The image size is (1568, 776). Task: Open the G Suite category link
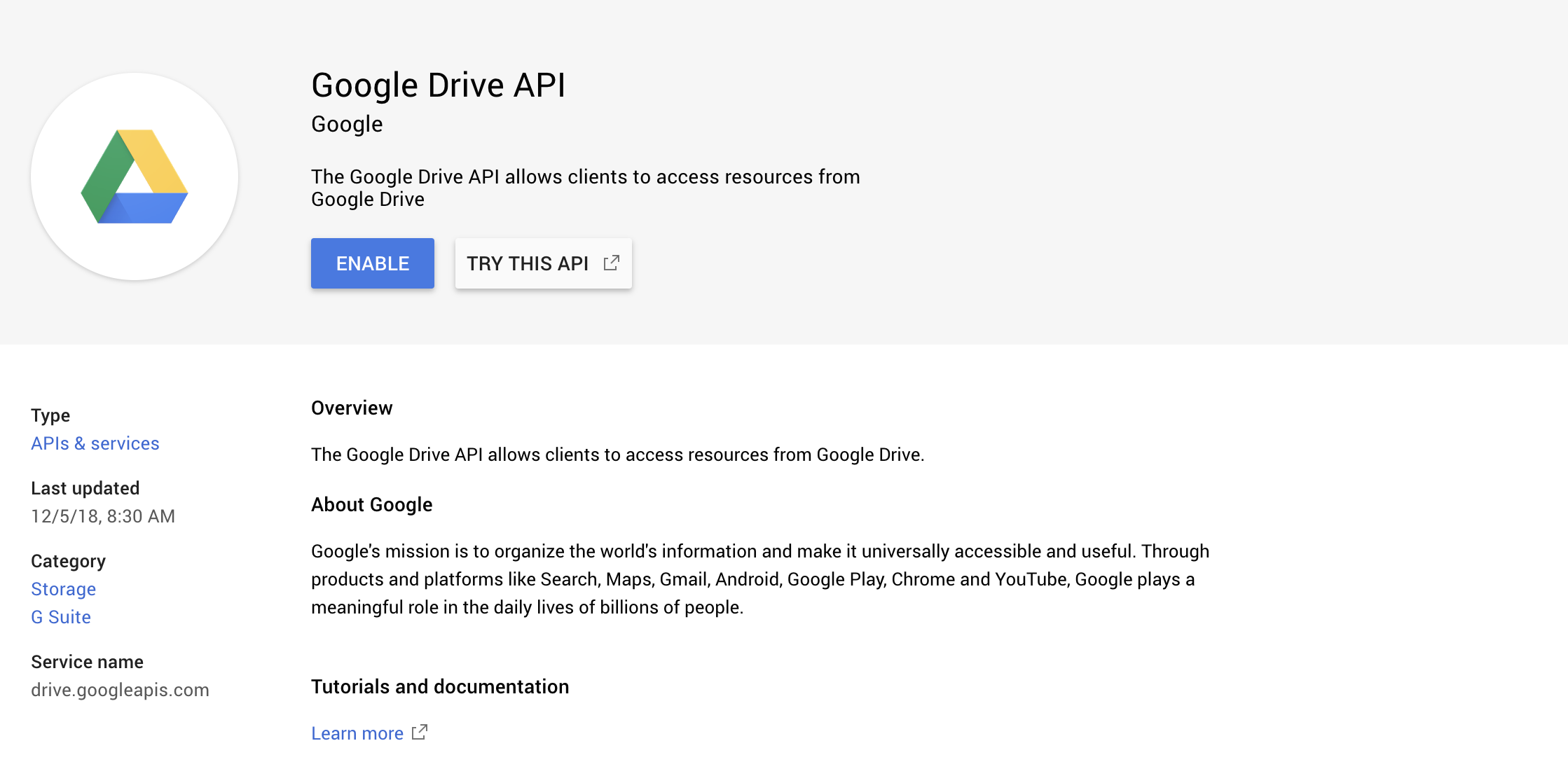coord(61,617)
